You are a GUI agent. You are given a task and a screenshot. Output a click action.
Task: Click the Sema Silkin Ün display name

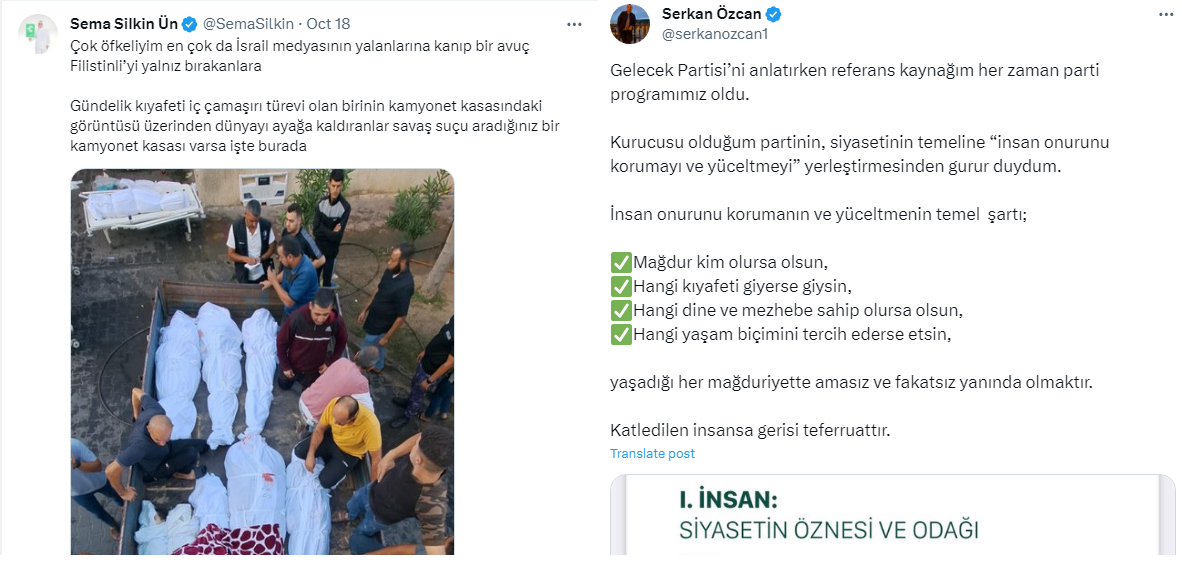[124, 24]
